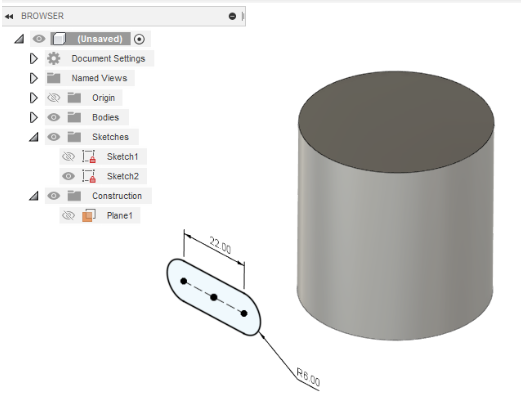Click the Sketch1 sketch icon
521x394 pixels.
pyautogui.click(x=89, y=156)
